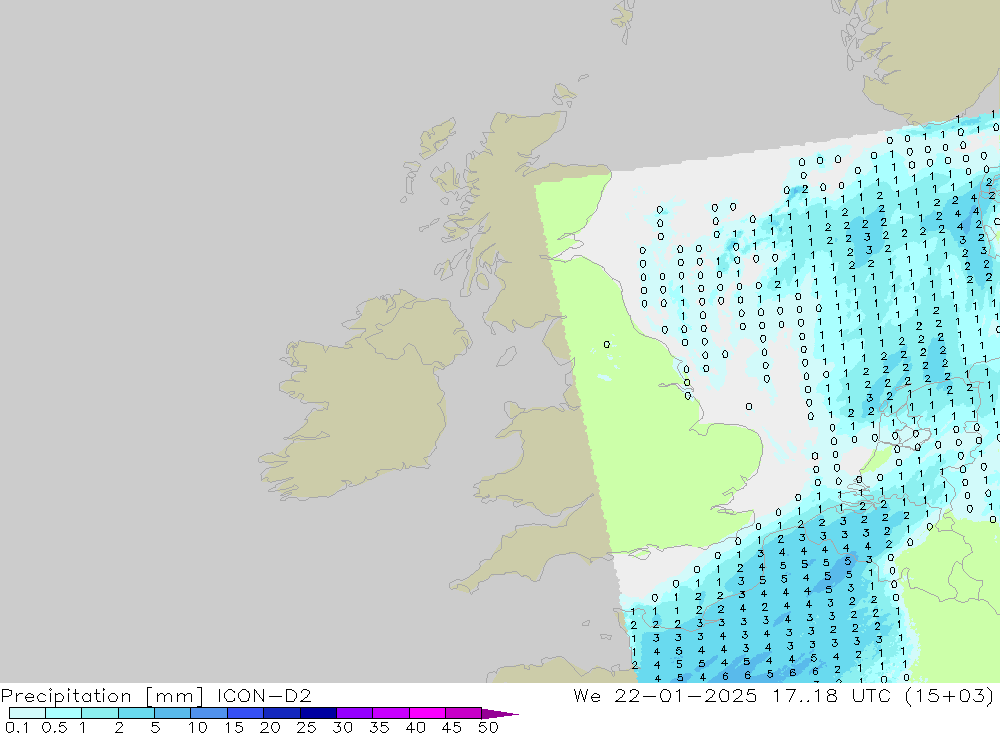
Task: Click the '45' legend scale label
Action: pos(452,727)
